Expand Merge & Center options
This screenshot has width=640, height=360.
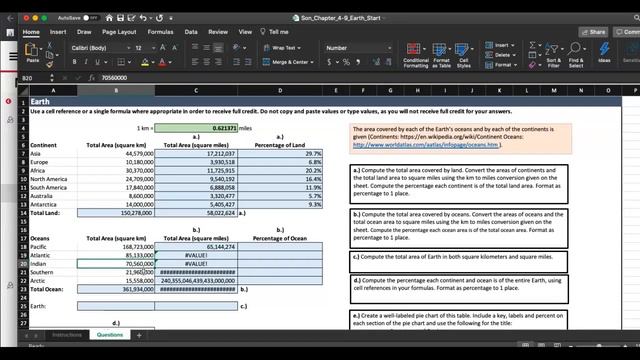[x=312, y=62]
